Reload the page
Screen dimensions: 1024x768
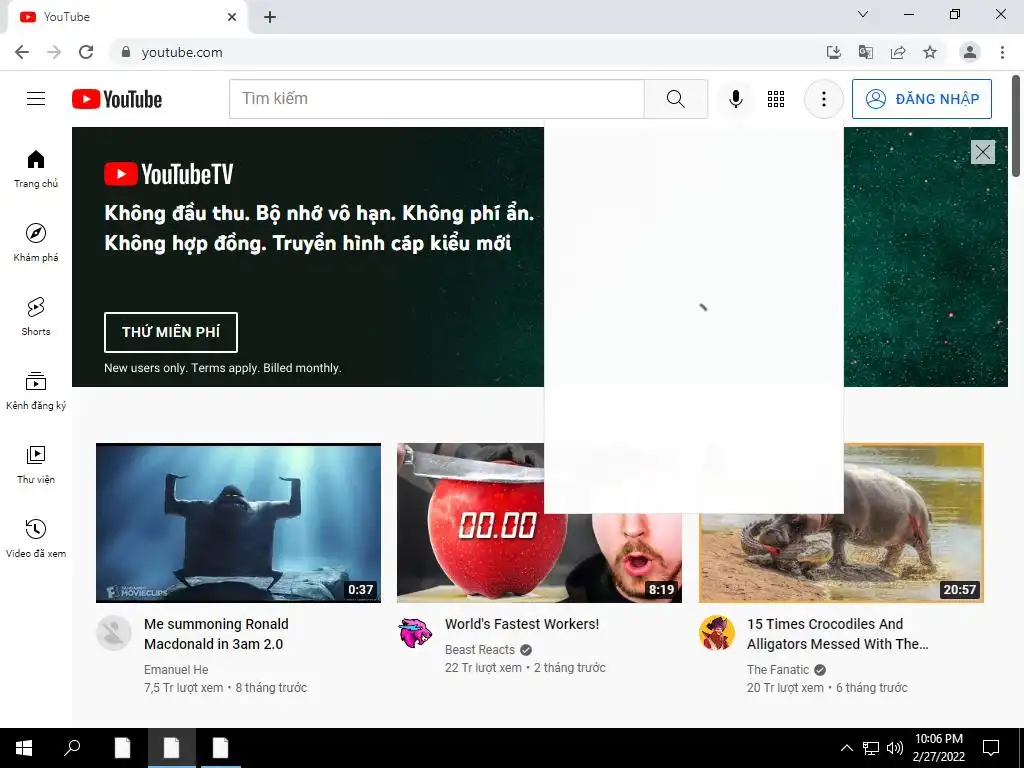click(x=86, y=52)
